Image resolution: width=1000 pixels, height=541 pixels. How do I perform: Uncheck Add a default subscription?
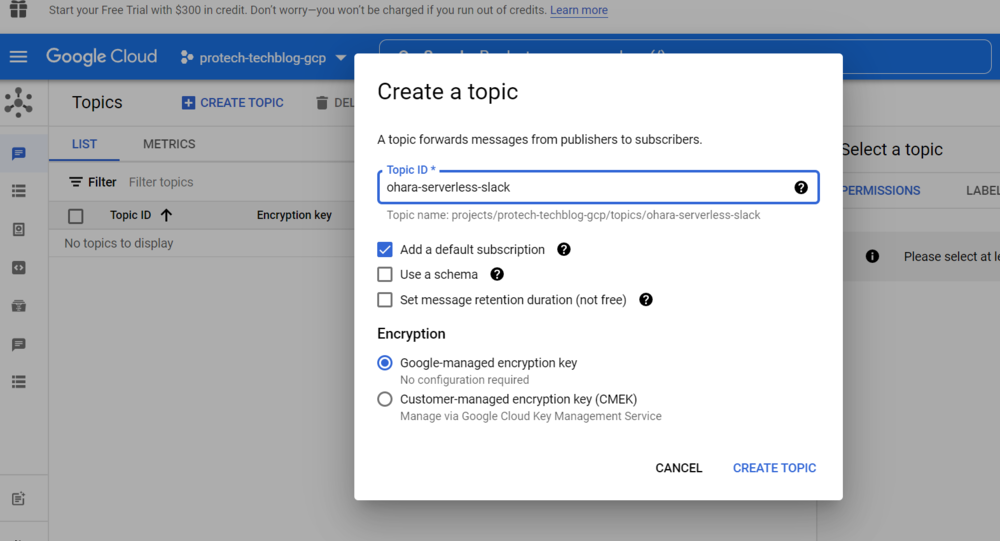tap(385, 249)
